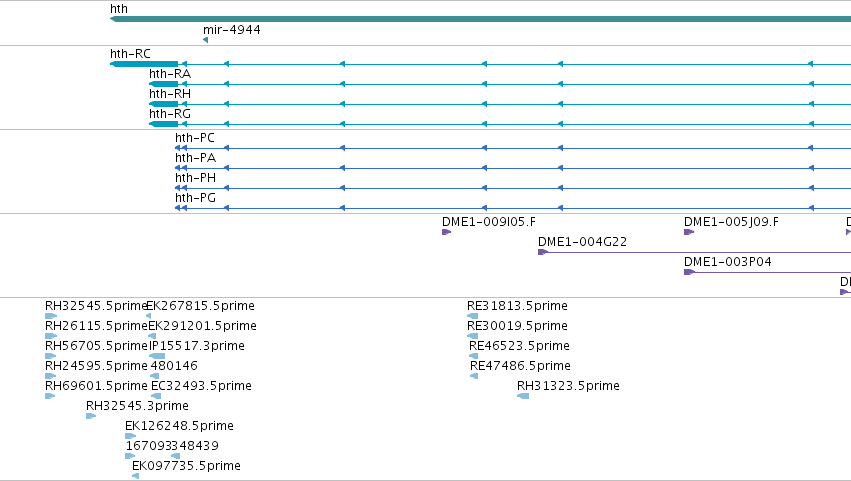Click the hth-RG transcript exon block
This screenshot has height=481, width=851.
click(x=163, y=124)
